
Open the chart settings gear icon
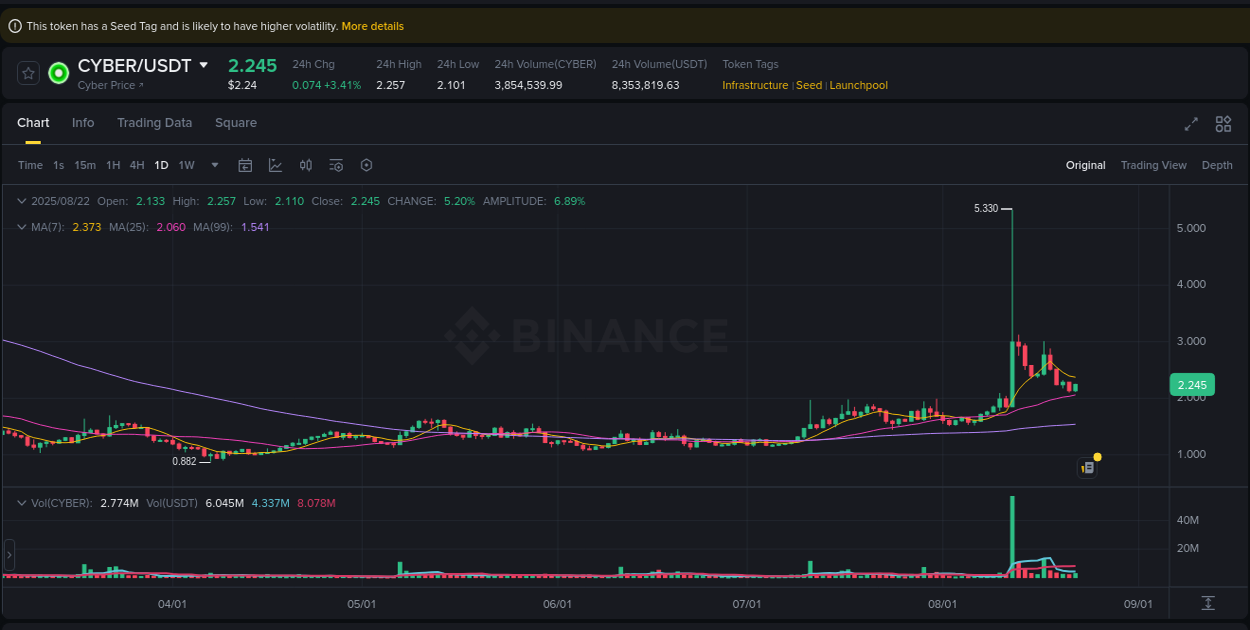click(366, 165)
